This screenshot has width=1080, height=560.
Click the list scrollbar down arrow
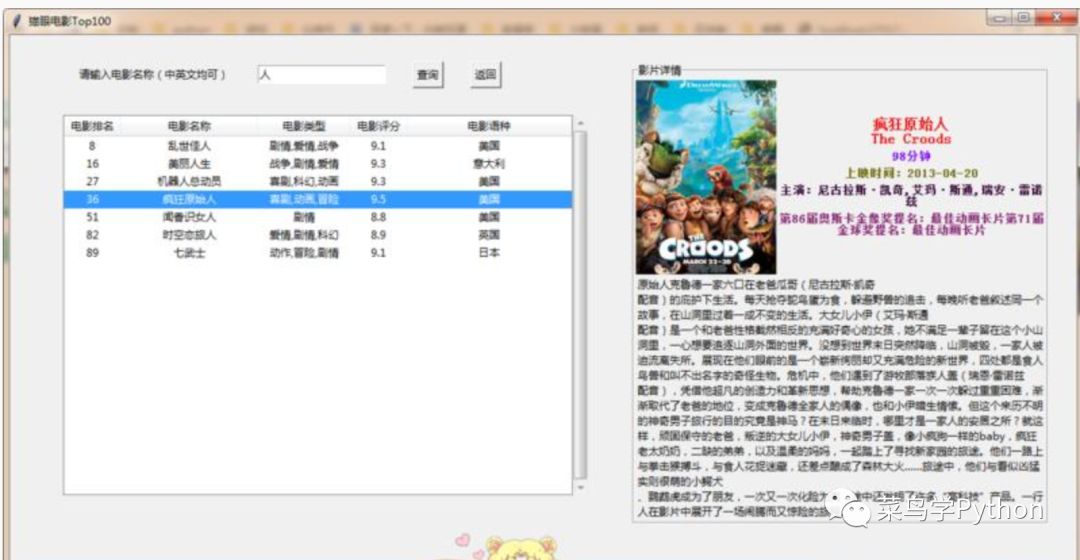[x=581, y=488]
